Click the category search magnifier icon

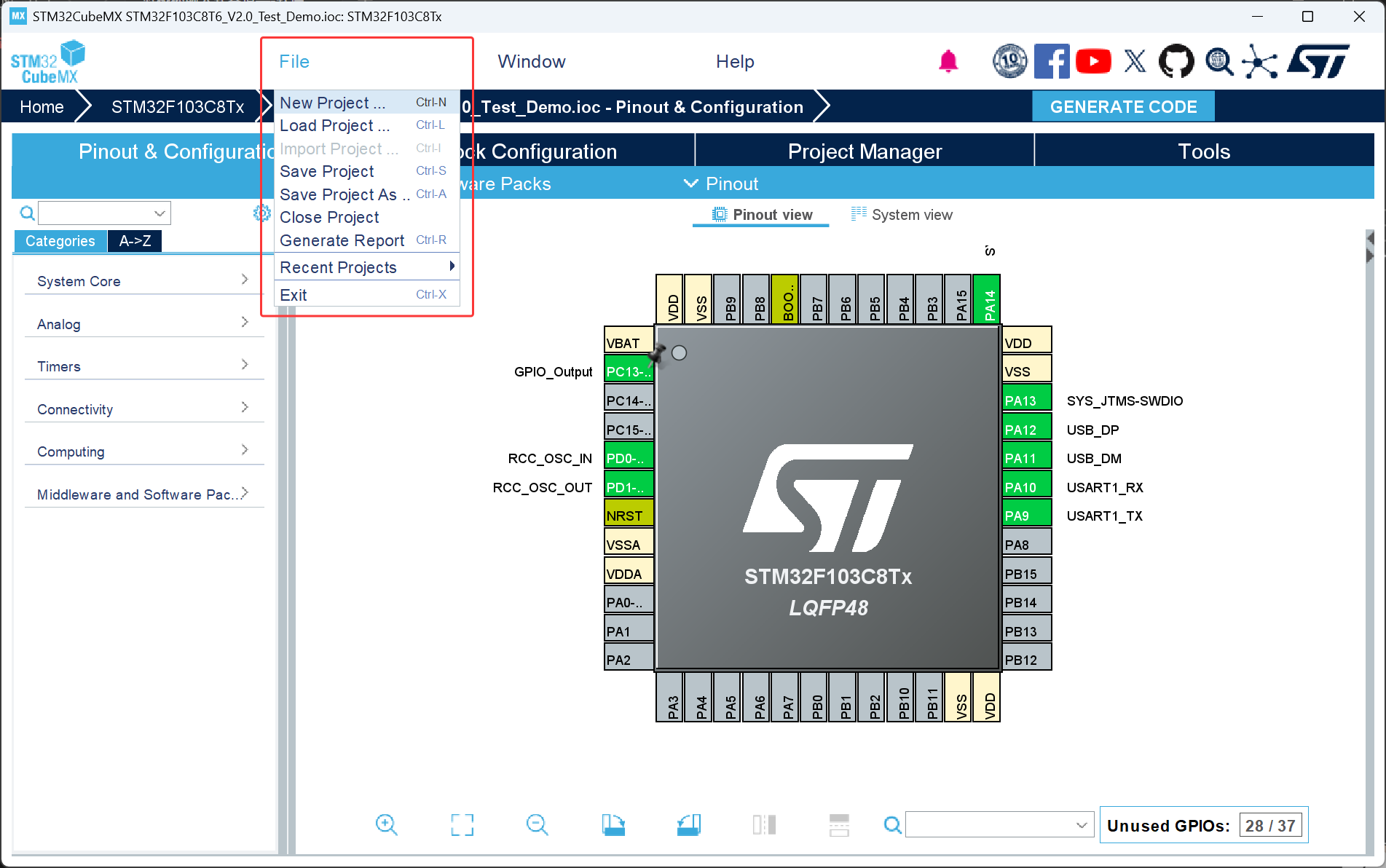tap(27, 213)
